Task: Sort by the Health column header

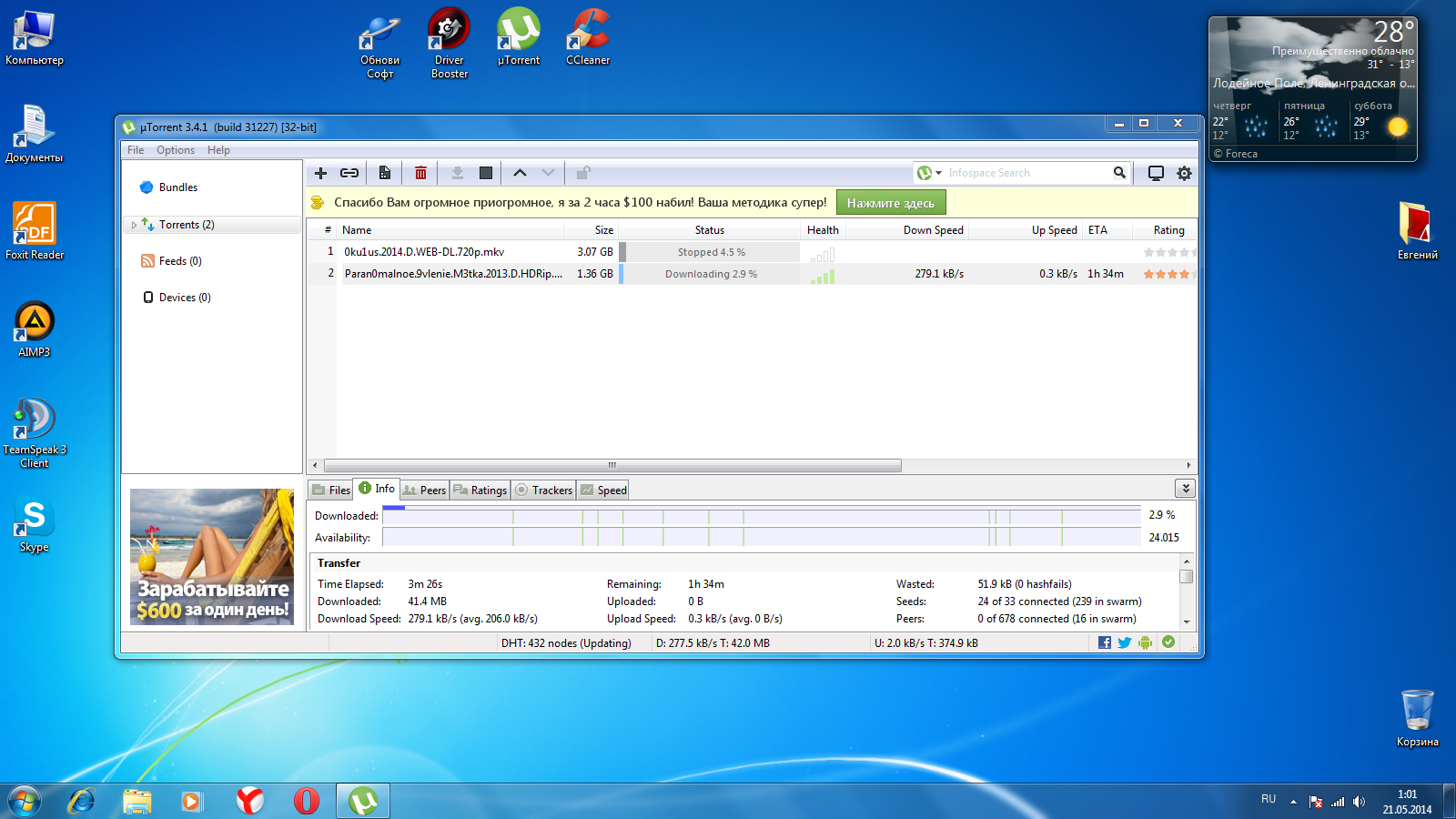Action: 823,230
